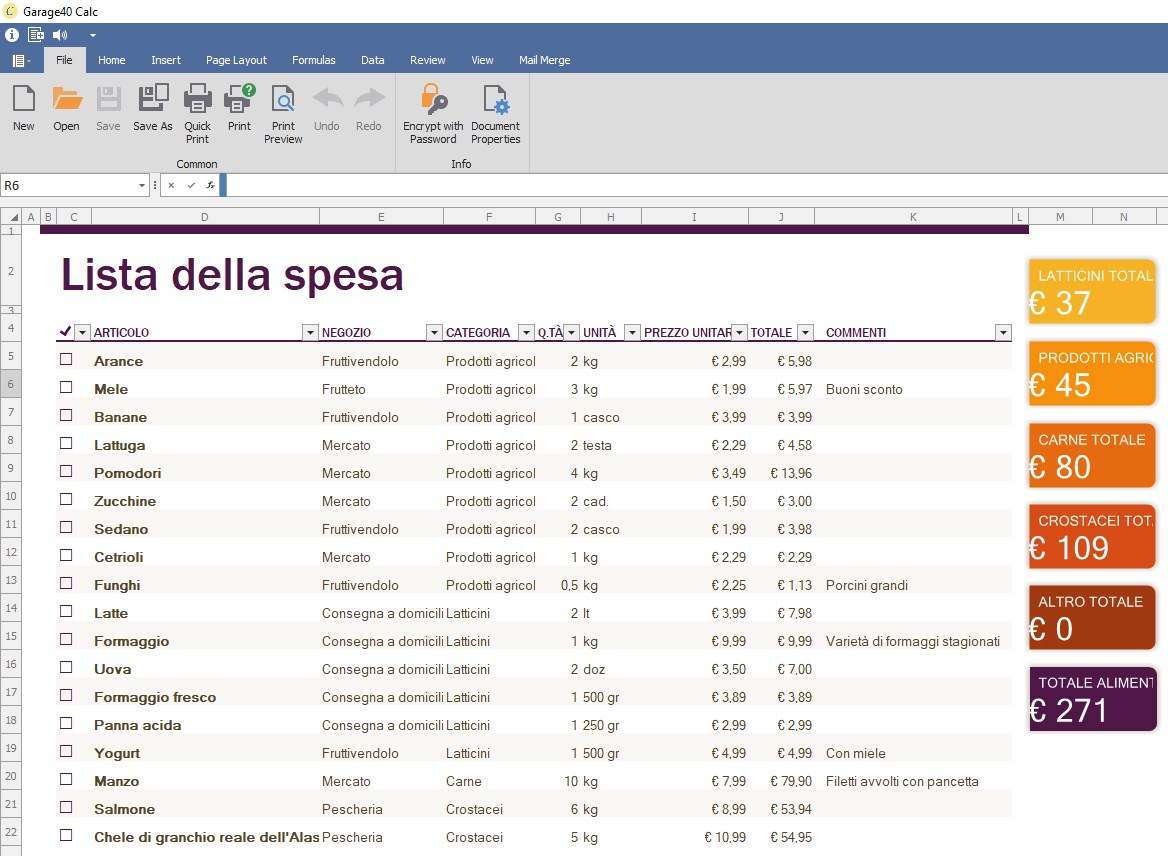Click the speaker icon in quick access toolbar
The width and height of the screenshot is (1168, 856).
[x=60, y=35]
